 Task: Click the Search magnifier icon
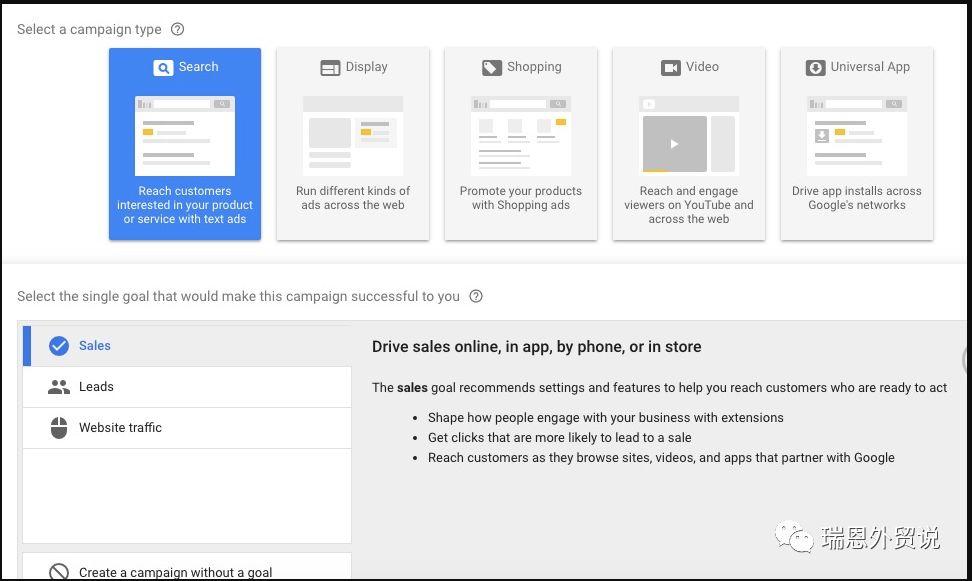tap(163, 68)
